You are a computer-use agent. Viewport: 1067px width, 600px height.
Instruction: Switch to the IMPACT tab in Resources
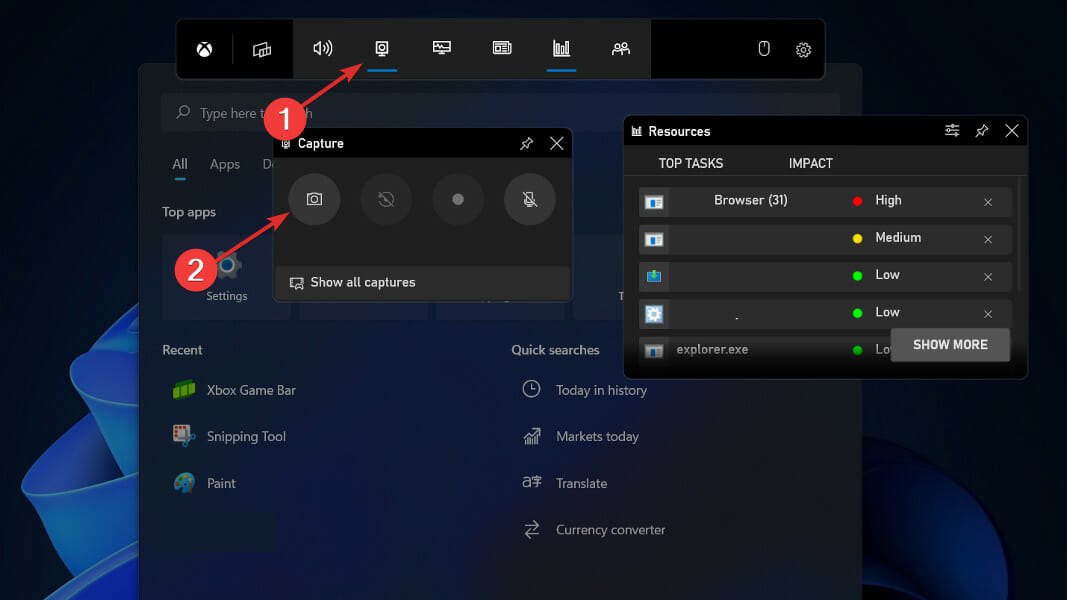coord(810,163)
